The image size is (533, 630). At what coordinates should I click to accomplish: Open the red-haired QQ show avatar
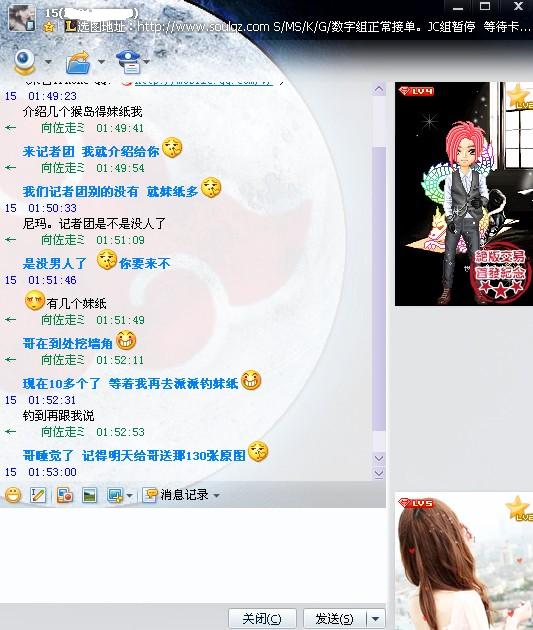click(x=464, y=194)
